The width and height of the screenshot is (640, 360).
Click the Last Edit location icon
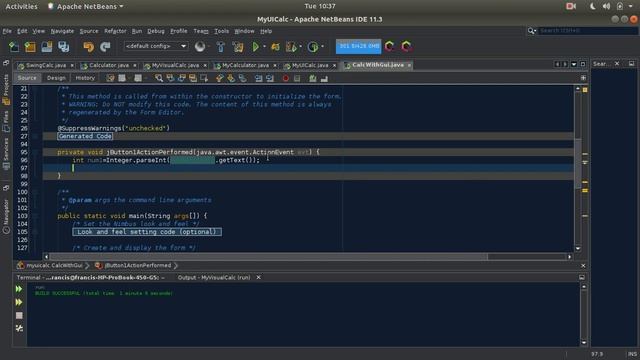pos(110,78)
